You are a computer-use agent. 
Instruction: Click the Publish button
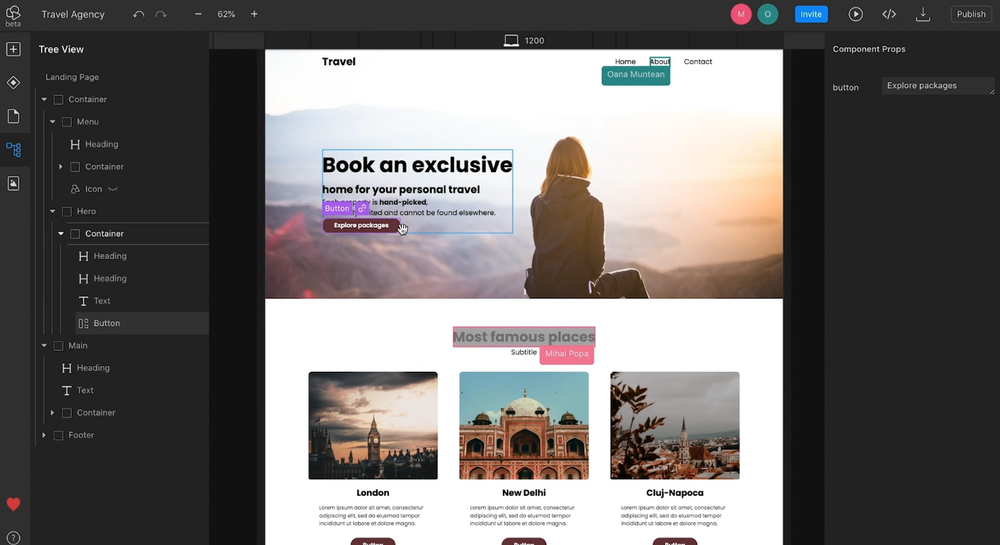point(971,14)
